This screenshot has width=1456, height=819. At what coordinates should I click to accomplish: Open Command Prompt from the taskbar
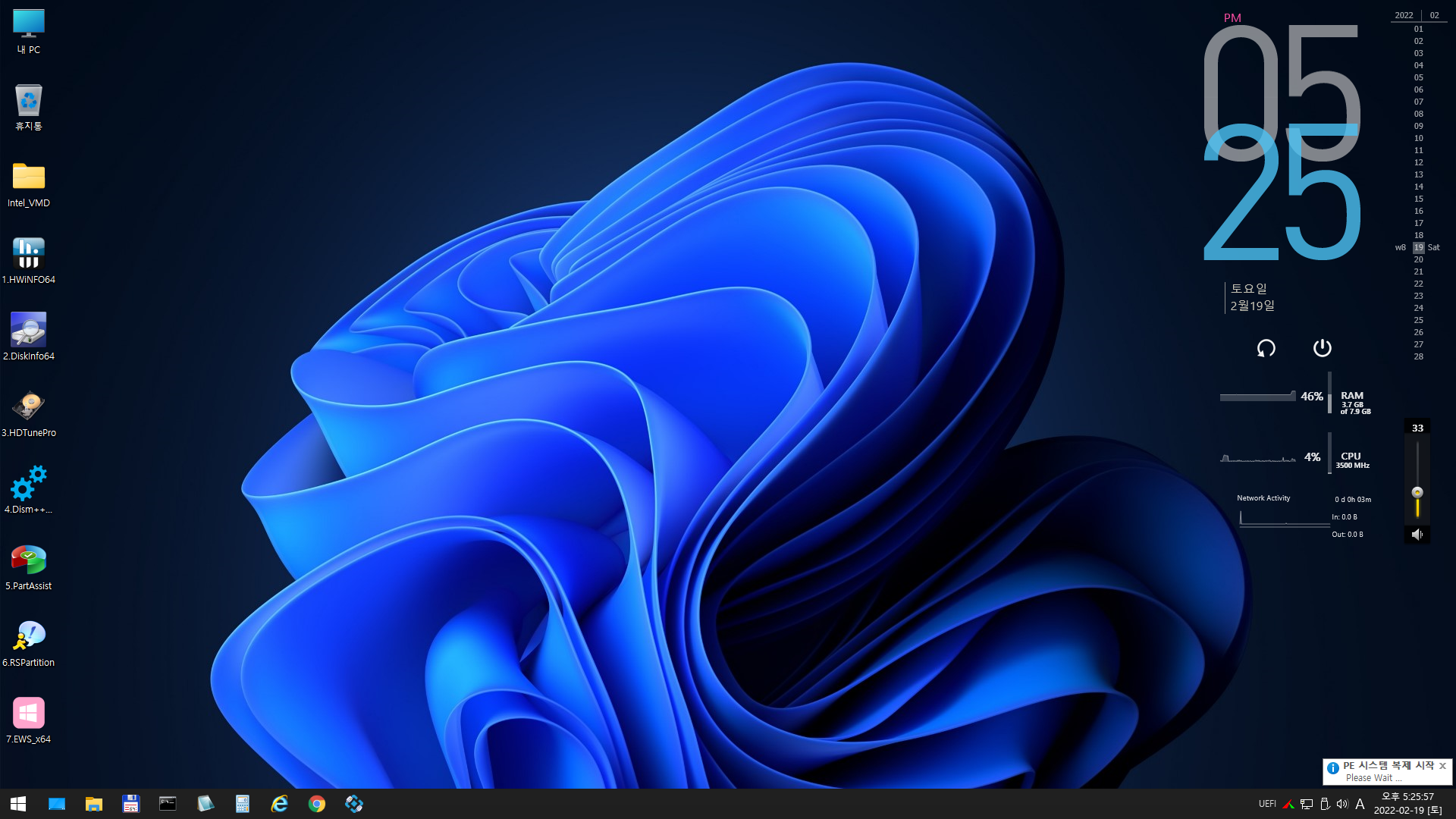[x=168, y=804]
